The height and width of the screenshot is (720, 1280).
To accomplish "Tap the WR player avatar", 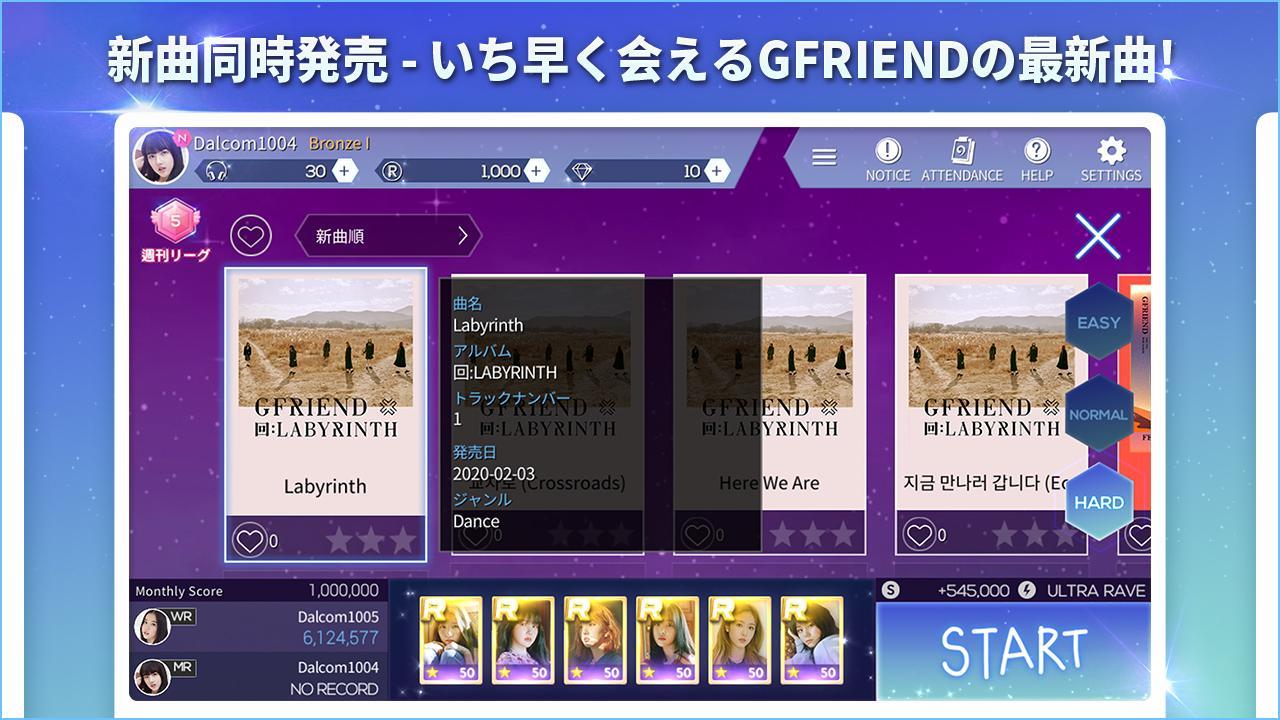I will click(x=152, y=626).
